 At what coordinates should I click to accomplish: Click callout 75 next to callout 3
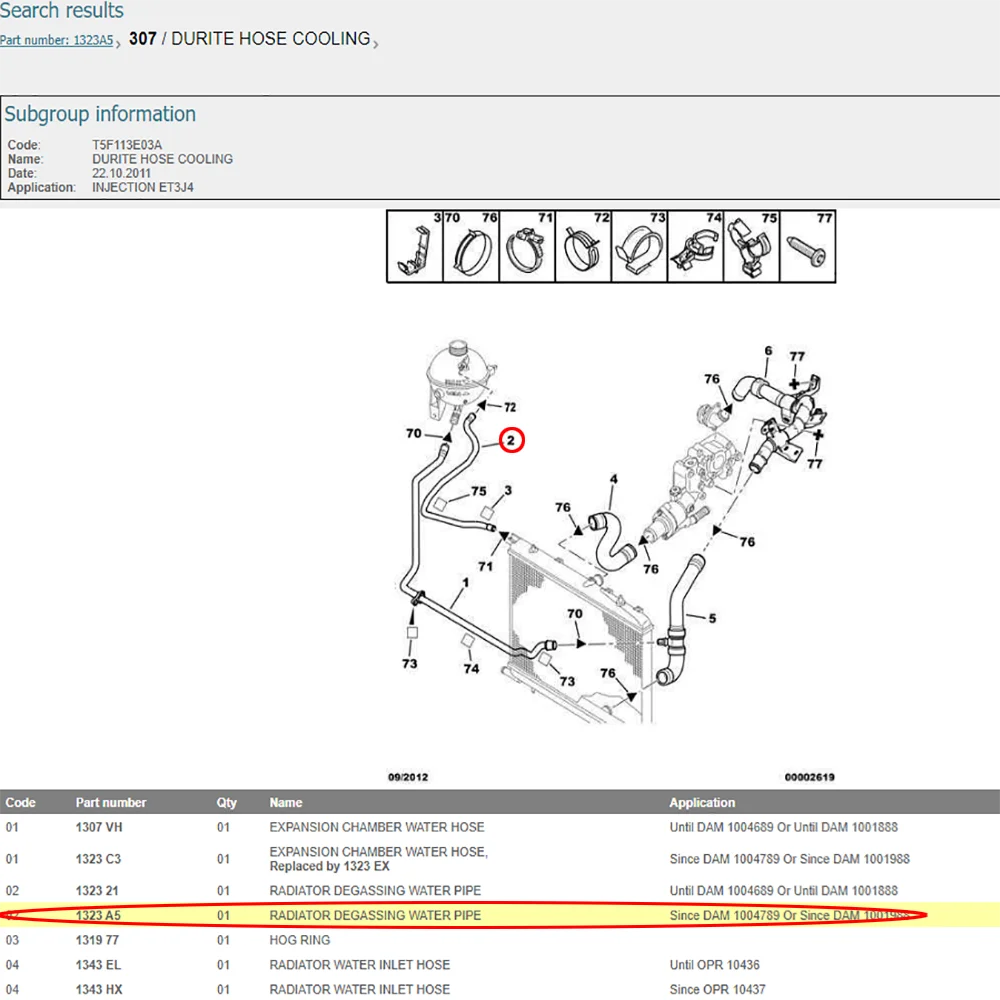click(478, 491)
